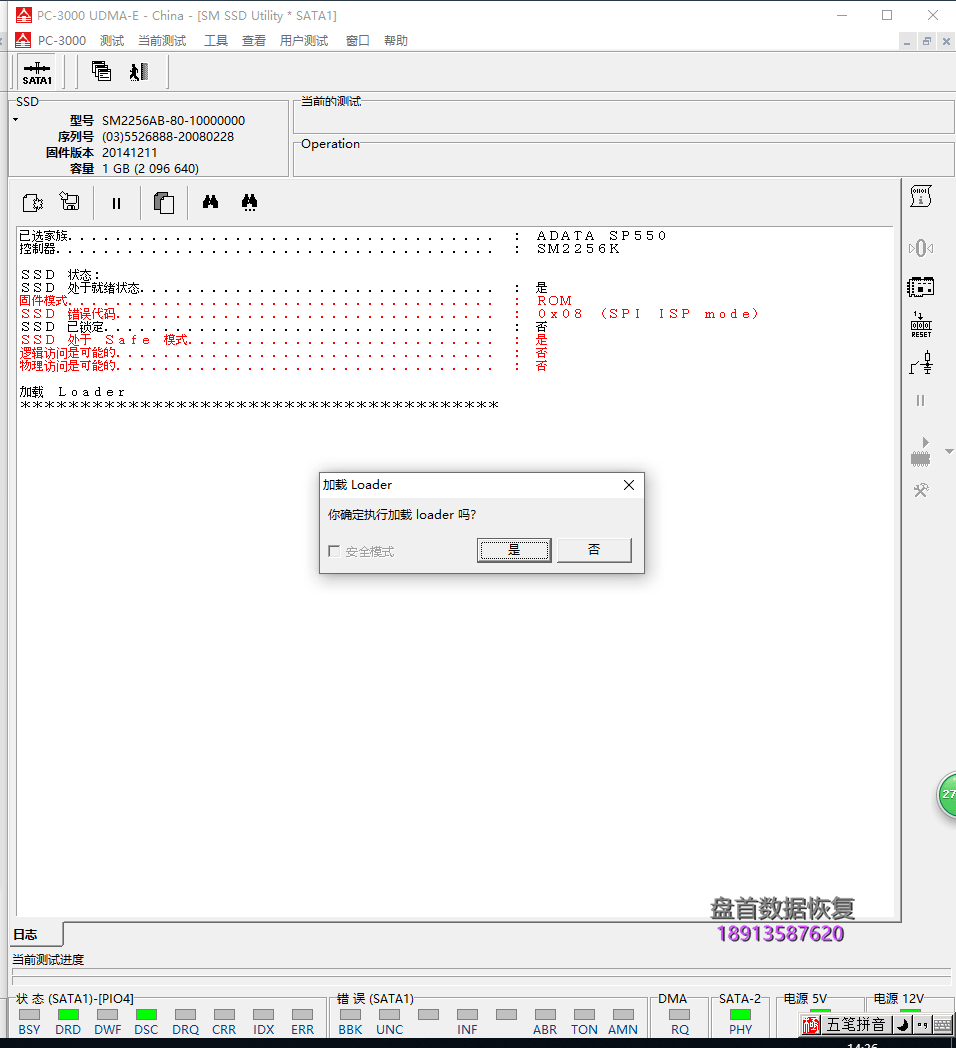This screenshot has width=956, height=1048.
Task: Collapse the SSD info panel arrow
Action: pyautogui.click(x=15, y=120)
